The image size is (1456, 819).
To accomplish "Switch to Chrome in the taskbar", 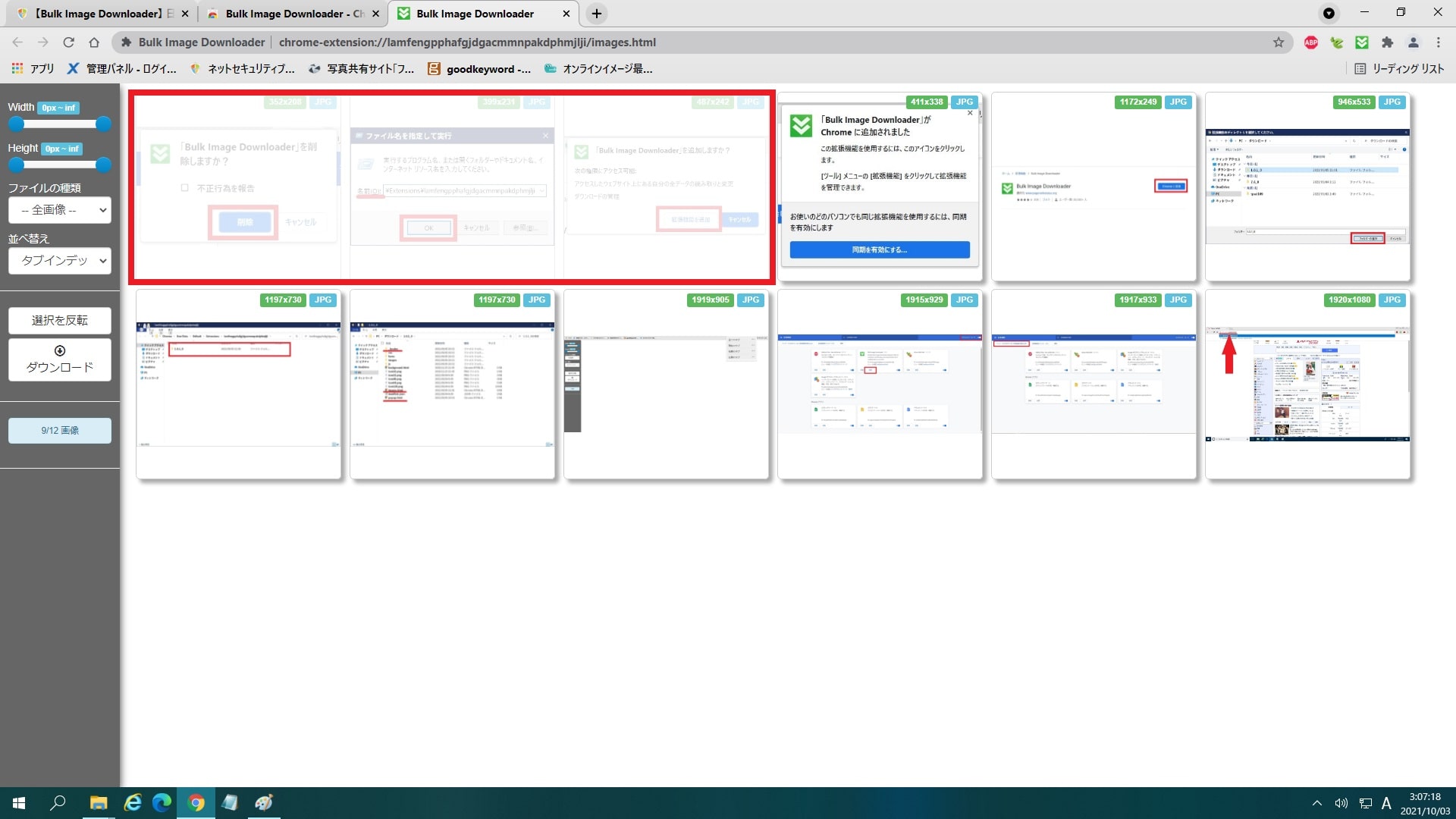I will [196, 803].
